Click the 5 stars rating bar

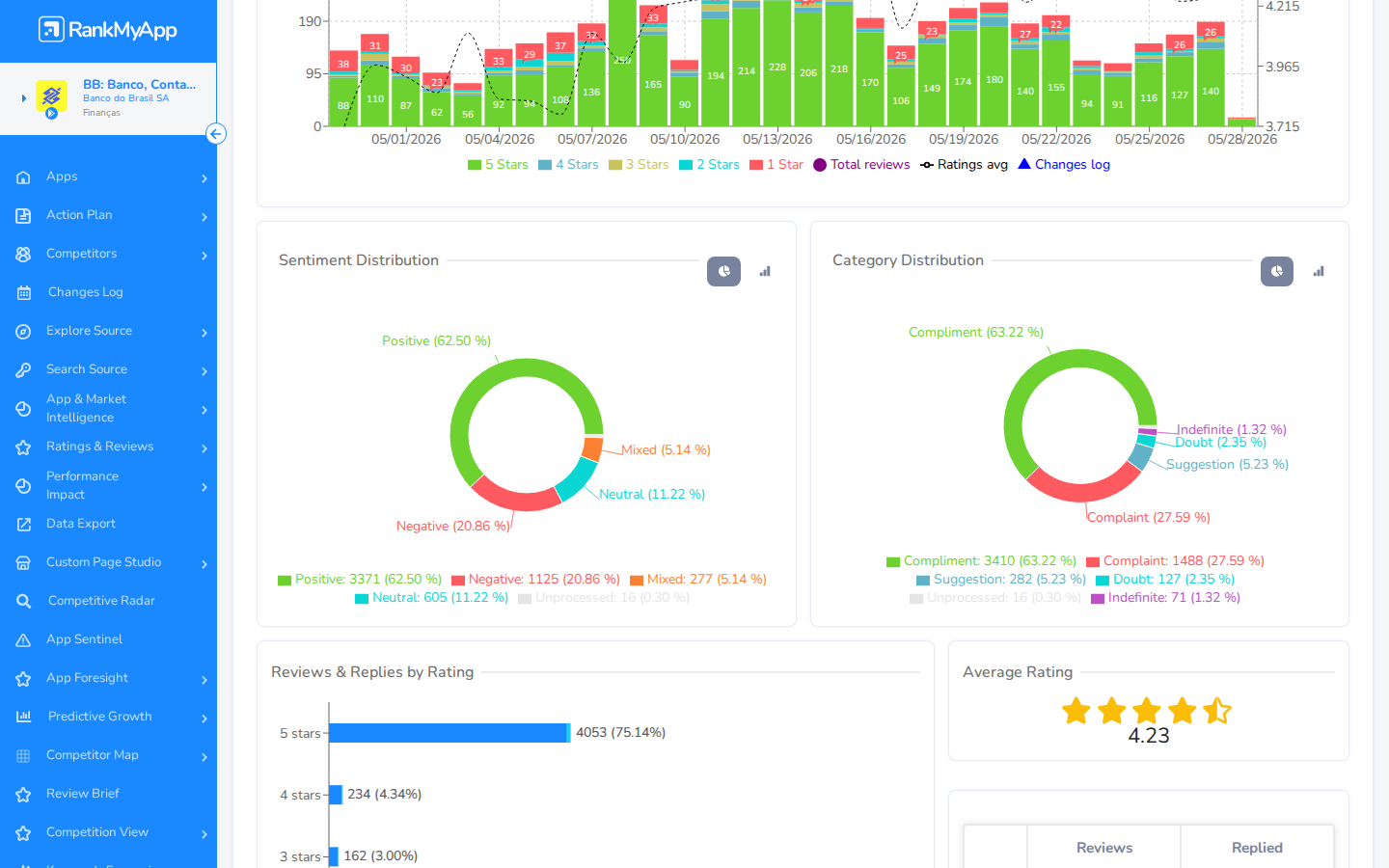pos(449,733)
